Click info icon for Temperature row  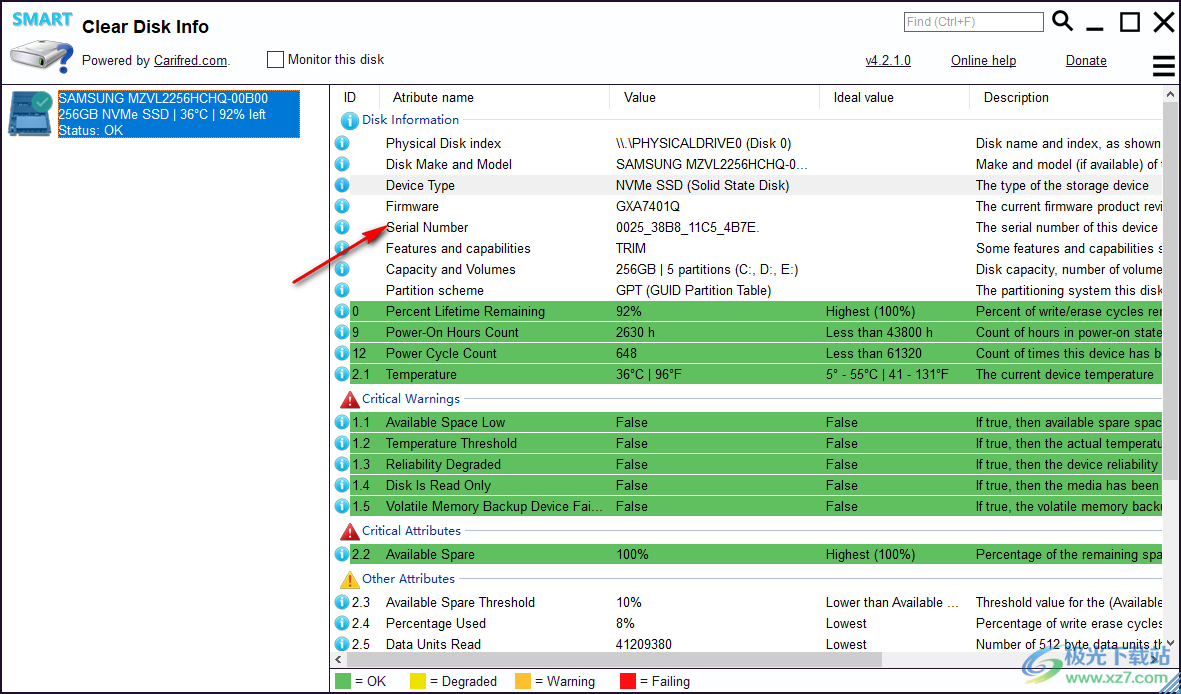[x=342, y=375]
